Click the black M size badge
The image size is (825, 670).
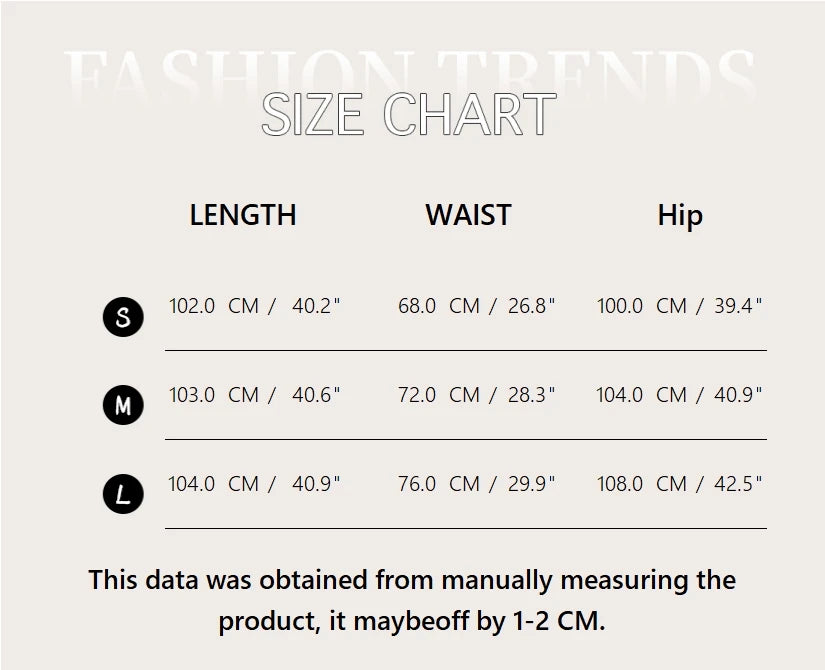click(x=123, y=406)
